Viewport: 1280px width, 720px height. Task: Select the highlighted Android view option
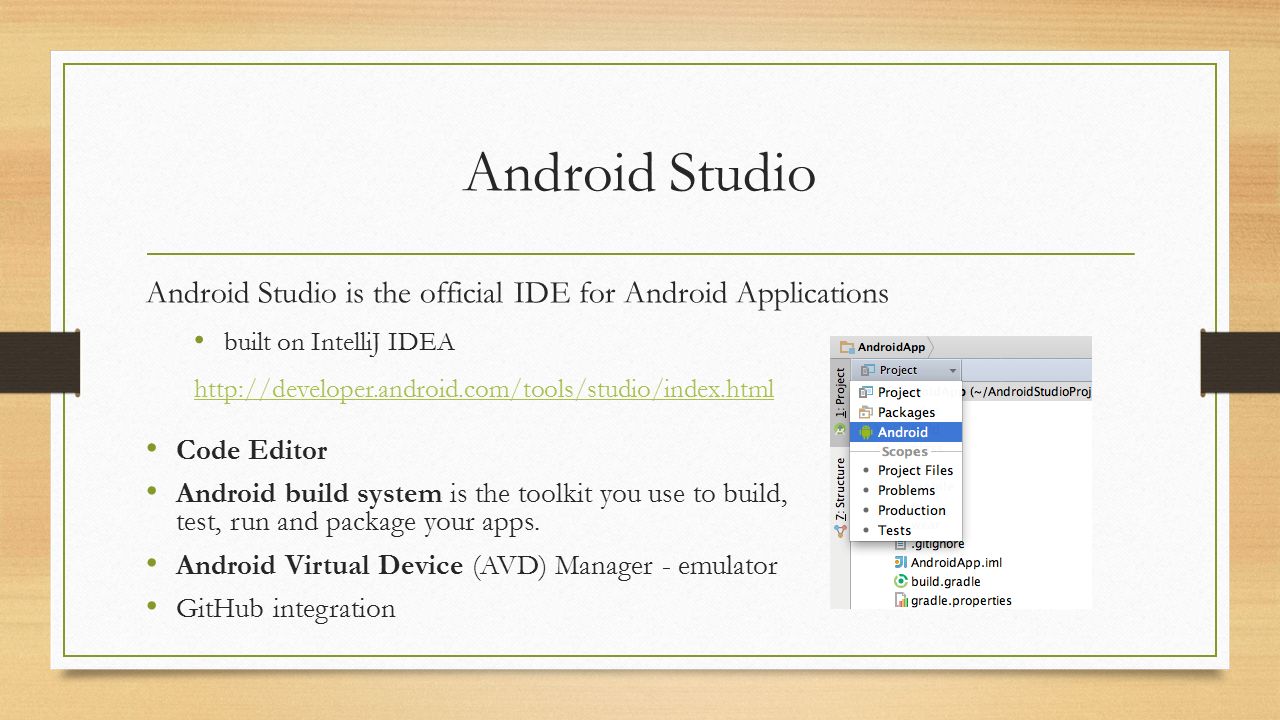(x=906, y=432)
